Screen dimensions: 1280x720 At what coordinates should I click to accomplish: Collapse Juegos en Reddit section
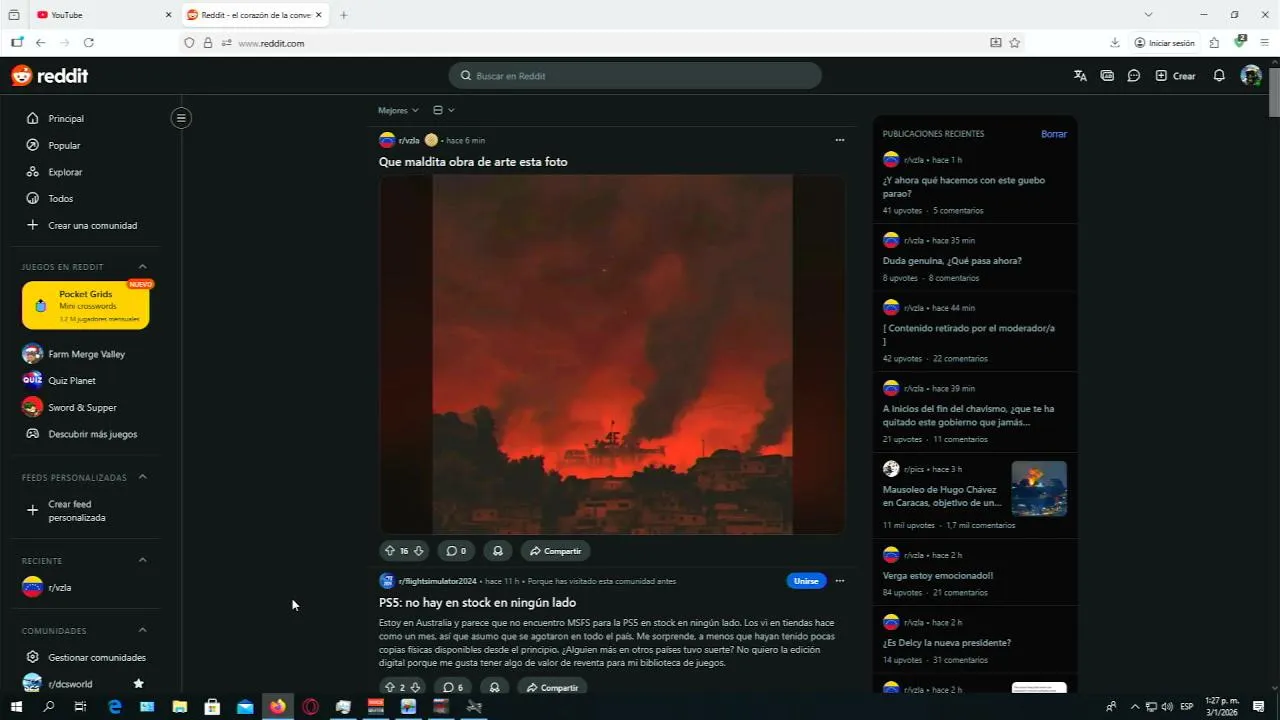(x=142, y=267)
